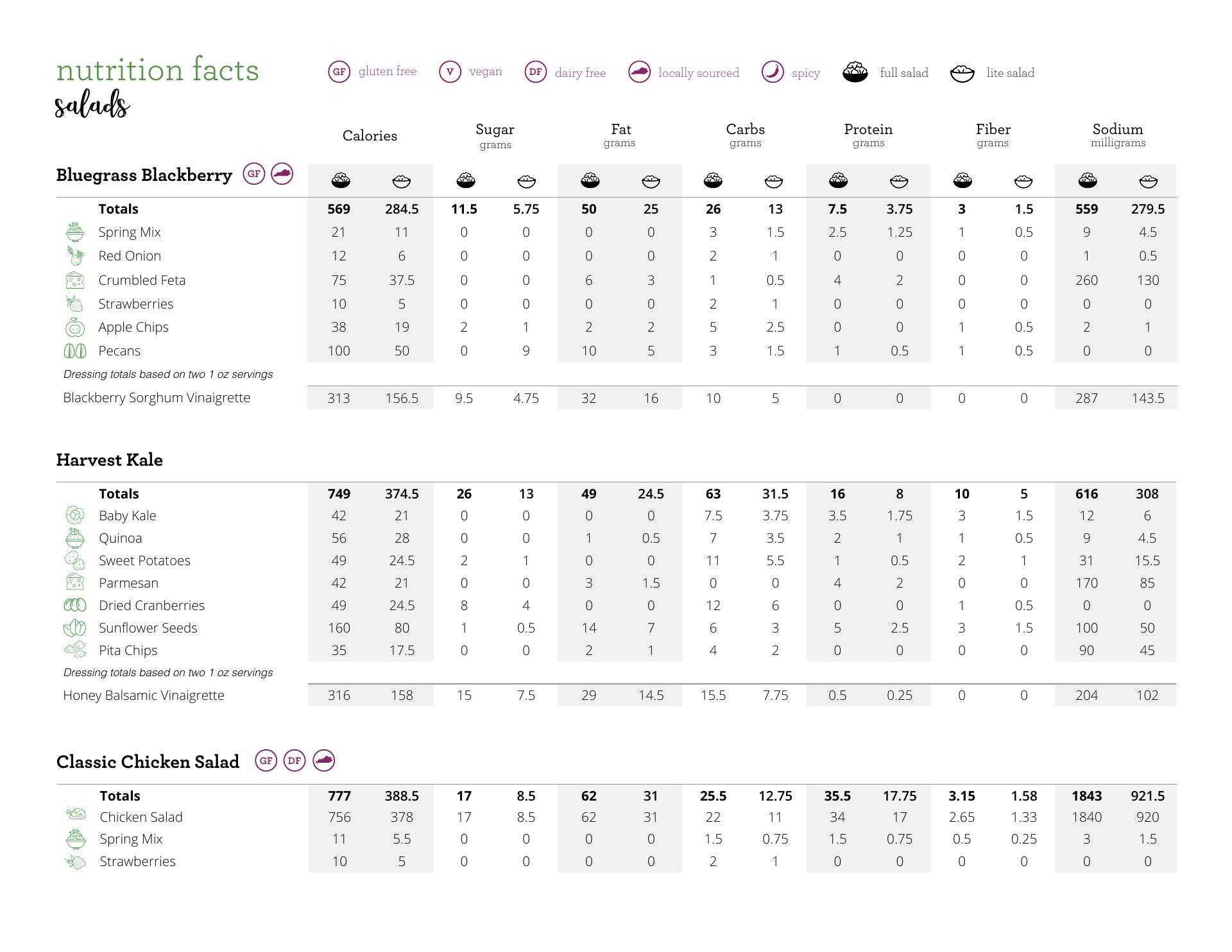Click the Apple Chips ingredient icon
The width and height of the screenshot is (1232, 952).
75,327
